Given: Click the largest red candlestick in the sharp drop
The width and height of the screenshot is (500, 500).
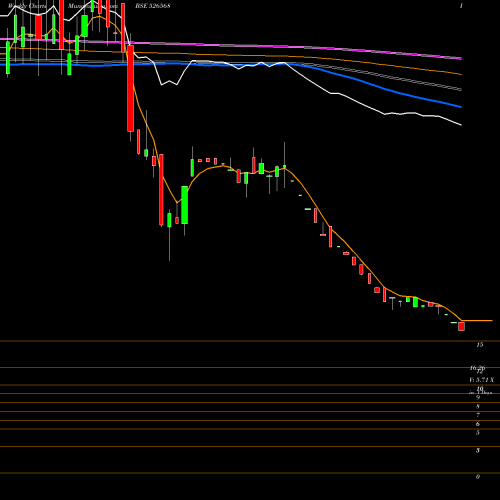Looking at the screenshot, I should (x=130, y=88).
